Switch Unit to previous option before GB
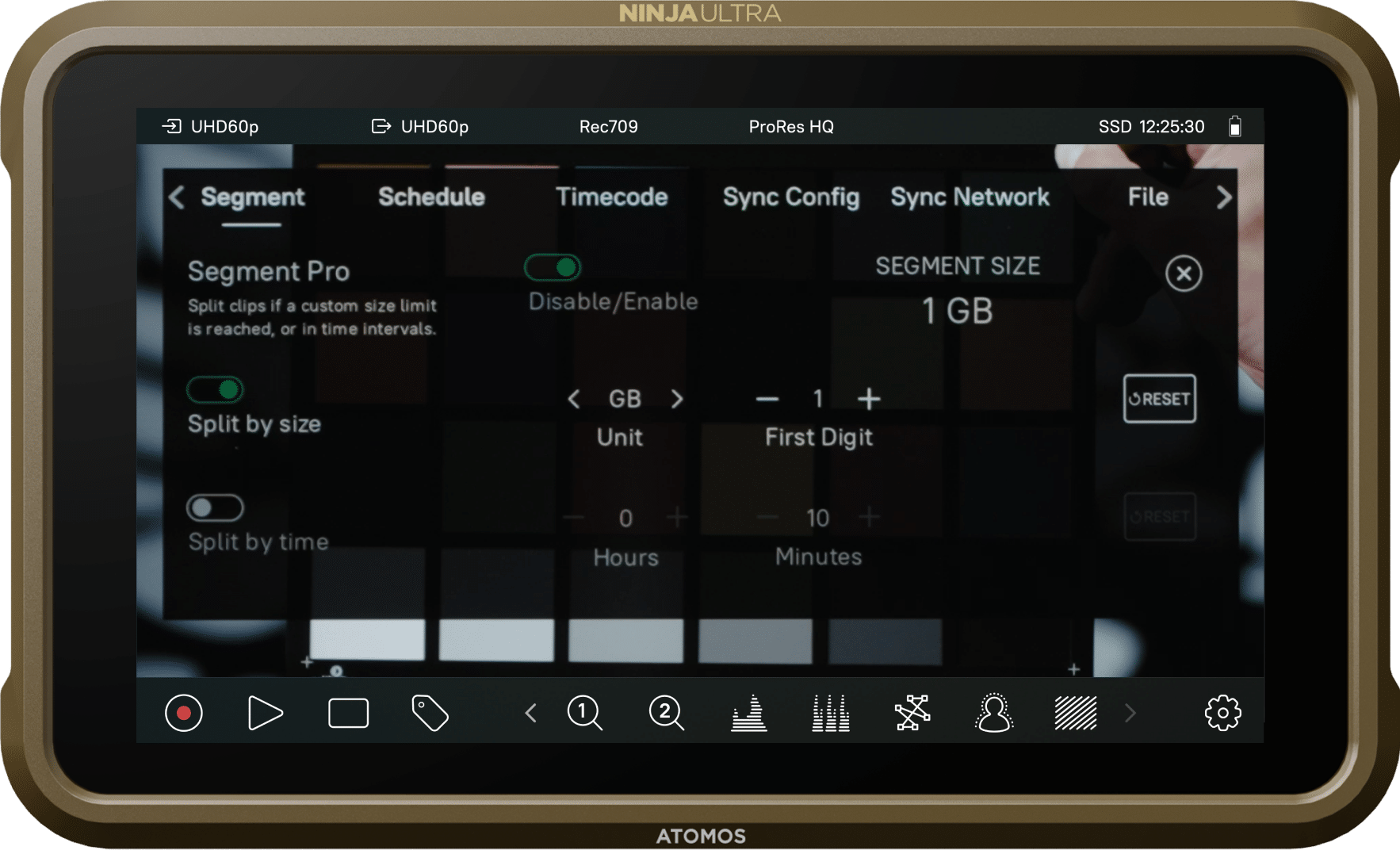Image resolution: width=1400 pixels, height=850 pixels. [574, 399]
